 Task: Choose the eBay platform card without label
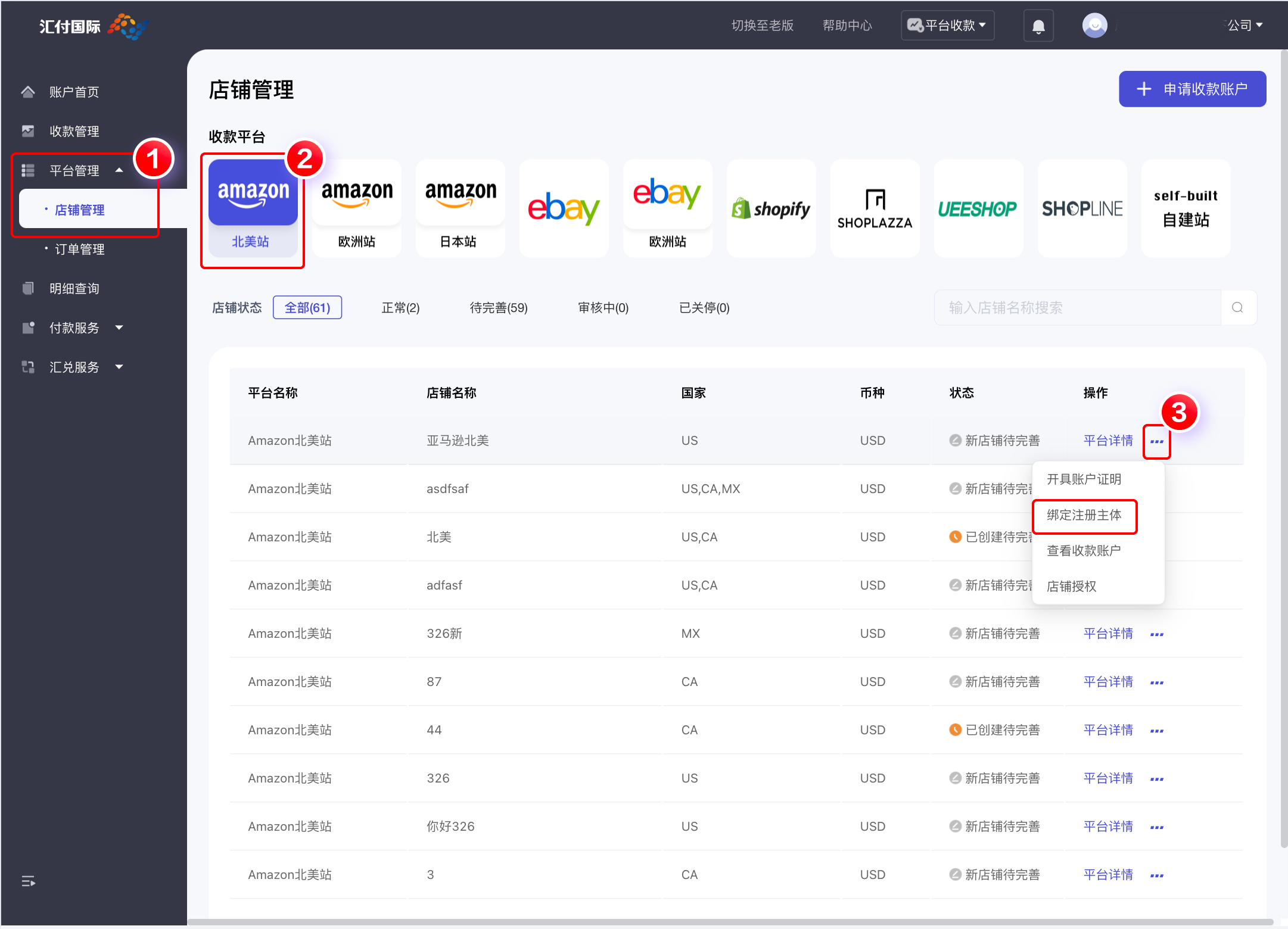pos(564,208)
